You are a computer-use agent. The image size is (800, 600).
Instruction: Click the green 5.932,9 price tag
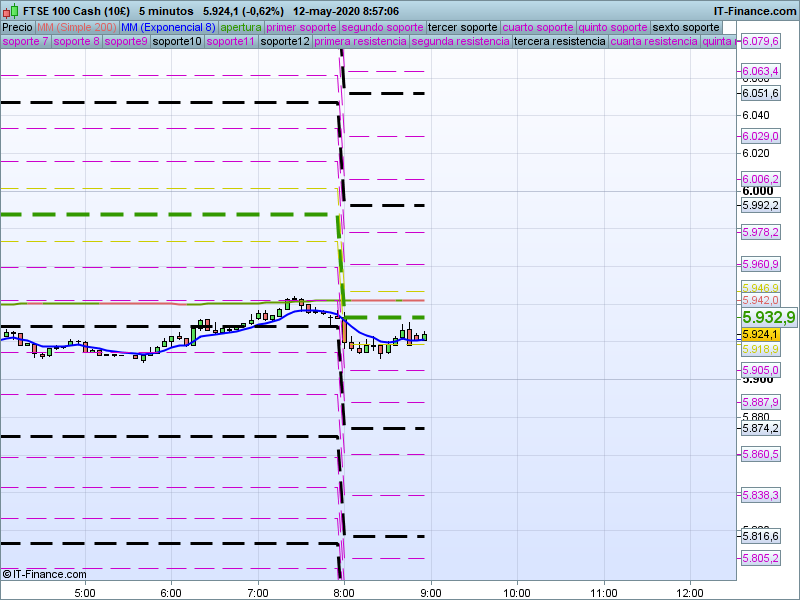[768, 317]
